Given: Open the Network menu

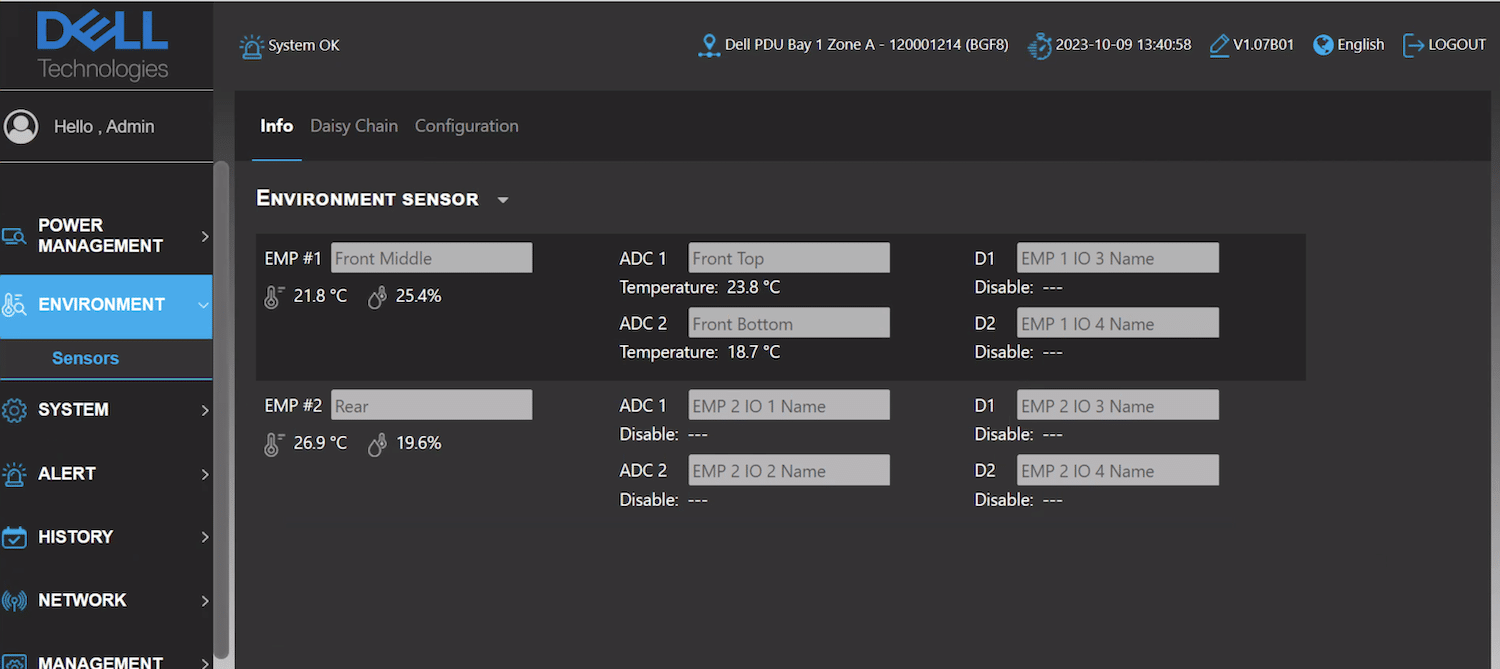Looking at the screenshot, I should point(106,601).
